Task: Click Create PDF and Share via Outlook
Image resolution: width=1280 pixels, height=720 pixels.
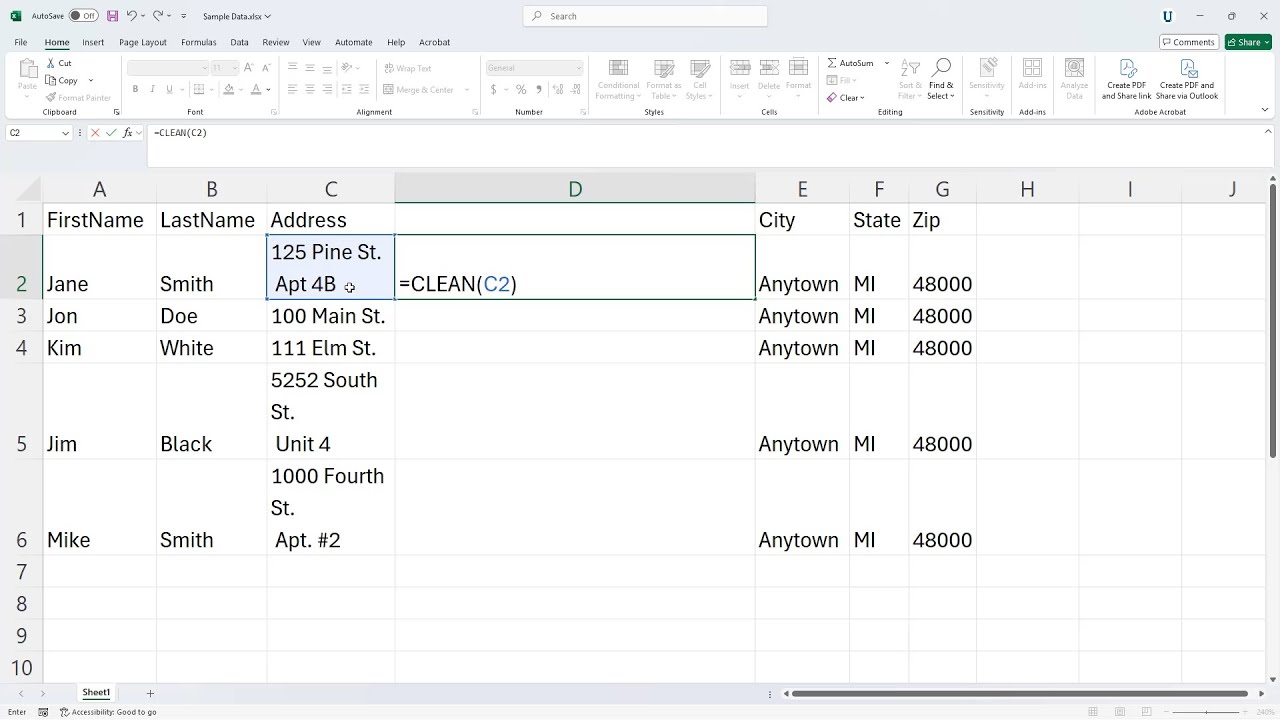Action: (x=1187, y=80)
